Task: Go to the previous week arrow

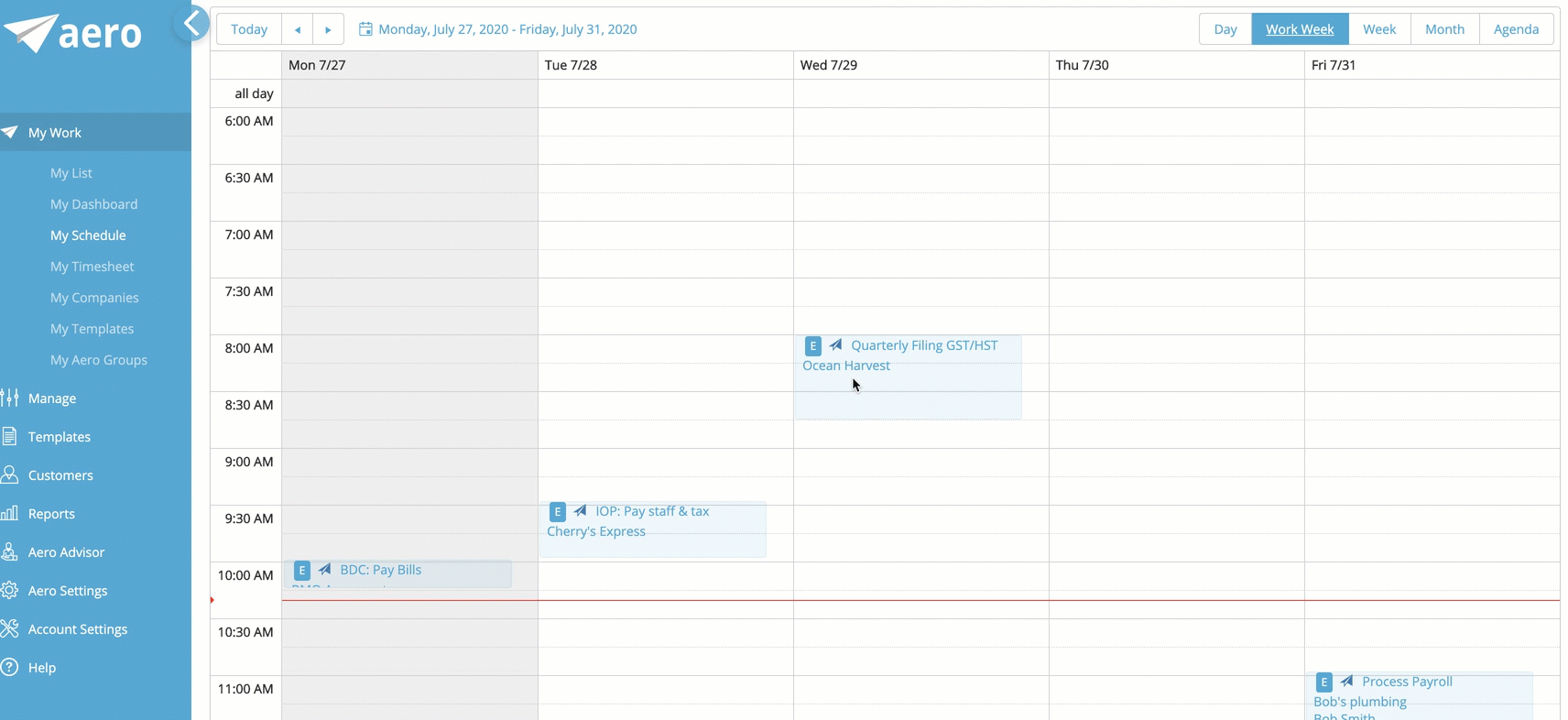Action: (x=298, y=29)
